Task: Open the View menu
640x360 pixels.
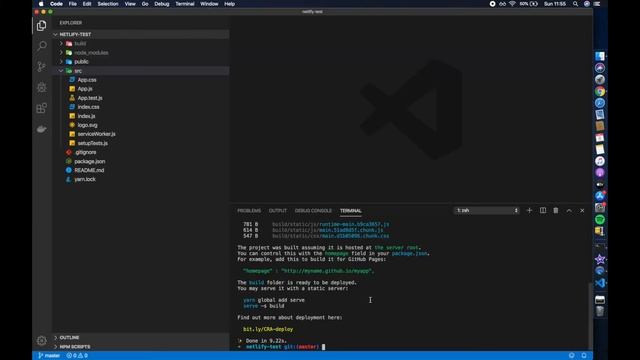Action: point(130,4)
